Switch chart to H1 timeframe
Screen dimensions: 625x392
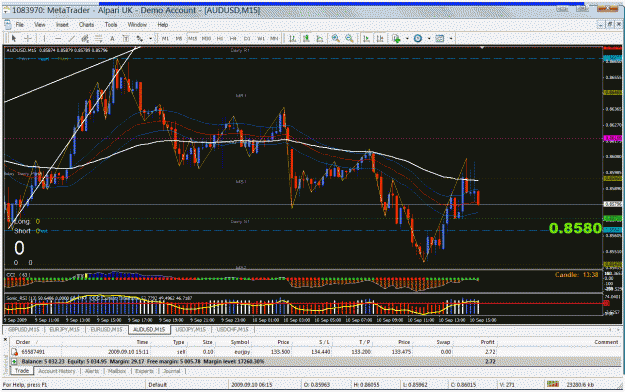[220, 38]
